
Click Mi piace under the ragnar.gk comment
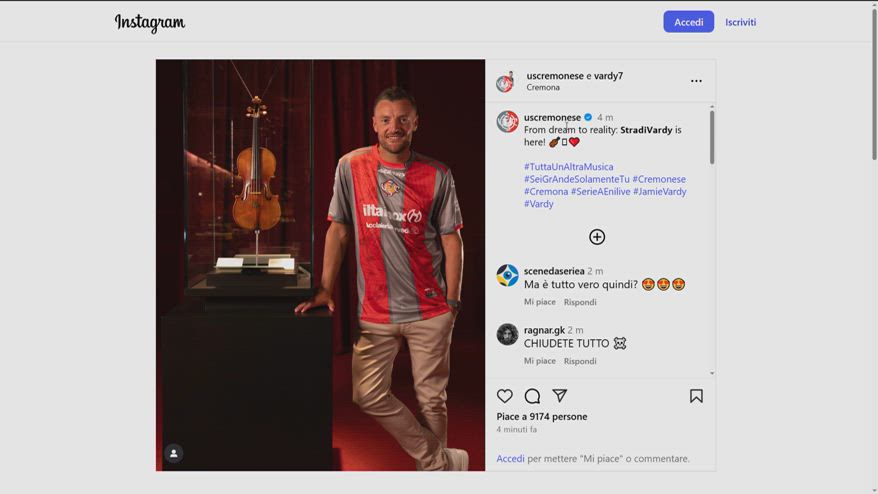point(540,361)
